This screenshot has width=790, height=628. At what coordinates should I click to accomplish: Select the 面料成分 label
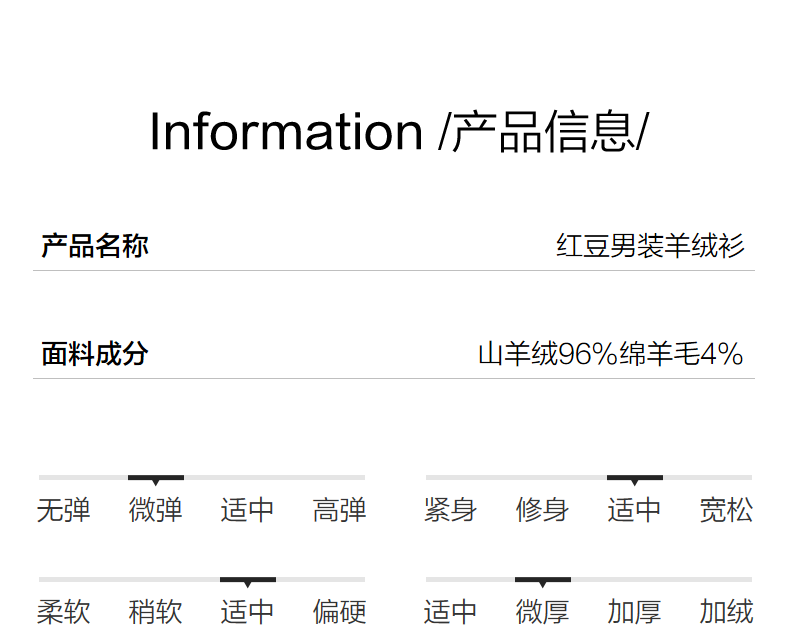[95, 354]
